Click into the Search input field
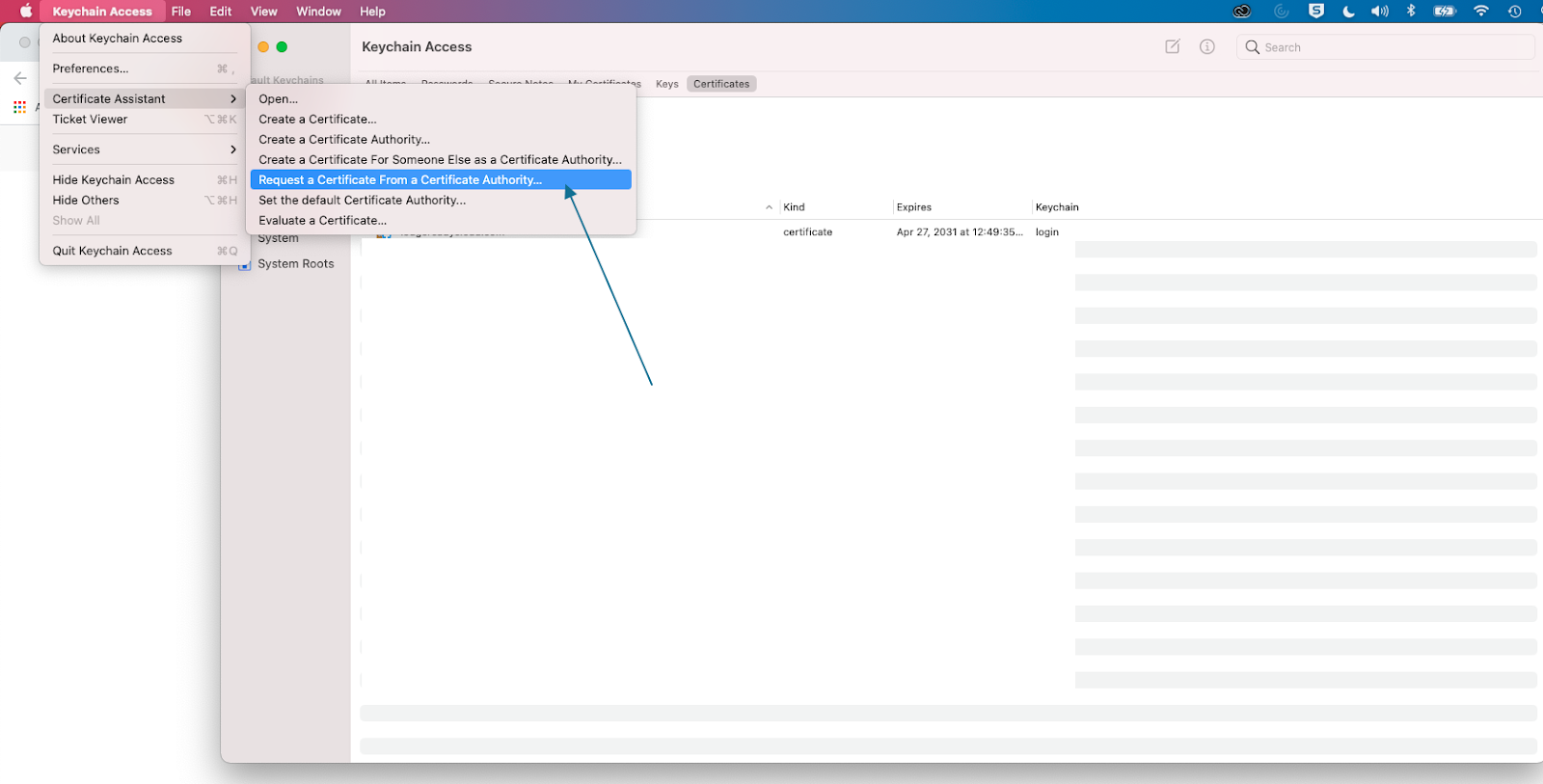The height and width of the screenshot is (784, 1543). tap(1386, 47)
